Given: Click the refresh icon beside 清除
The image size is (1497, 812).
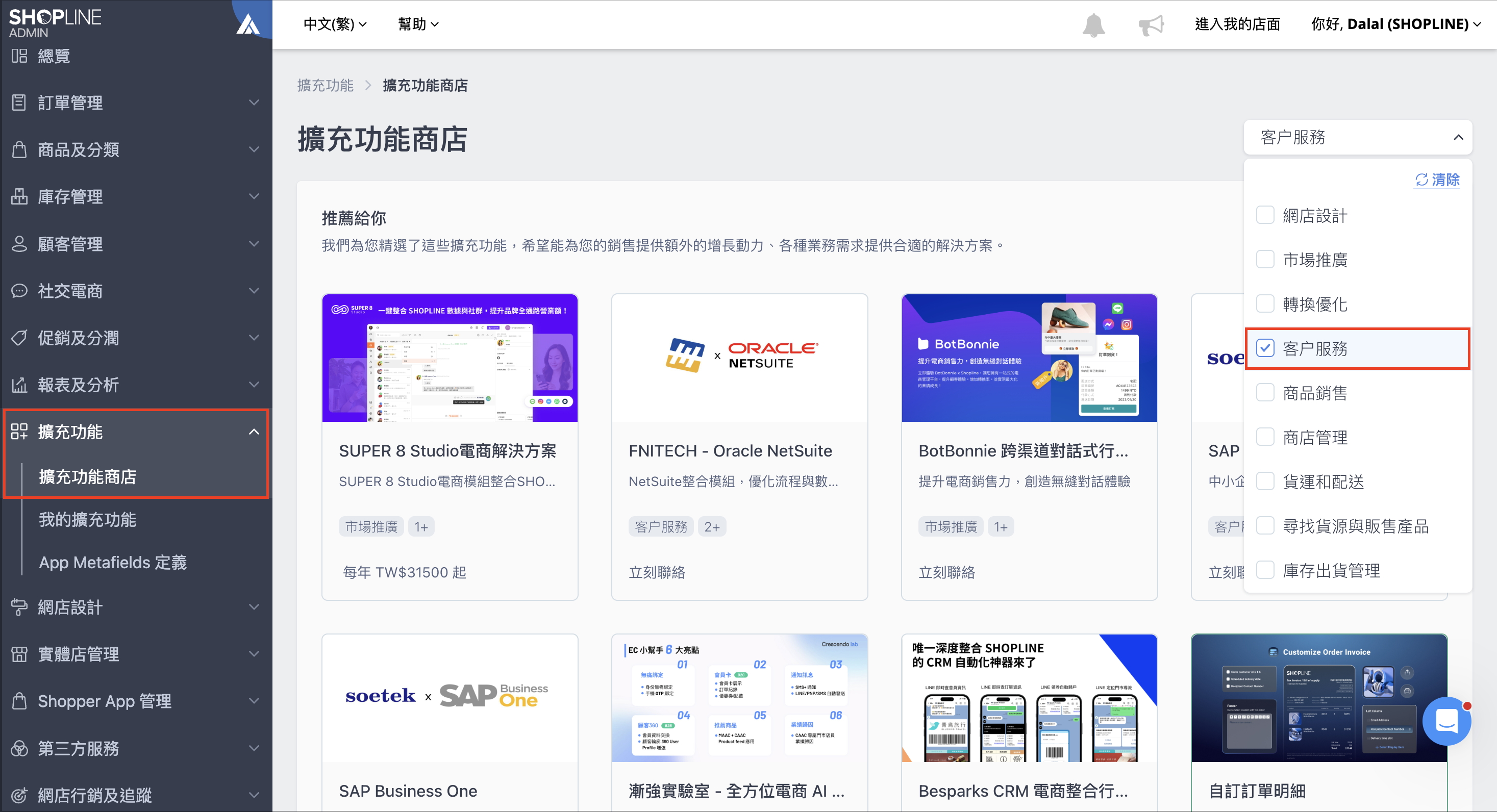Looking at the screenshot, I should (x=1421, y=180).
